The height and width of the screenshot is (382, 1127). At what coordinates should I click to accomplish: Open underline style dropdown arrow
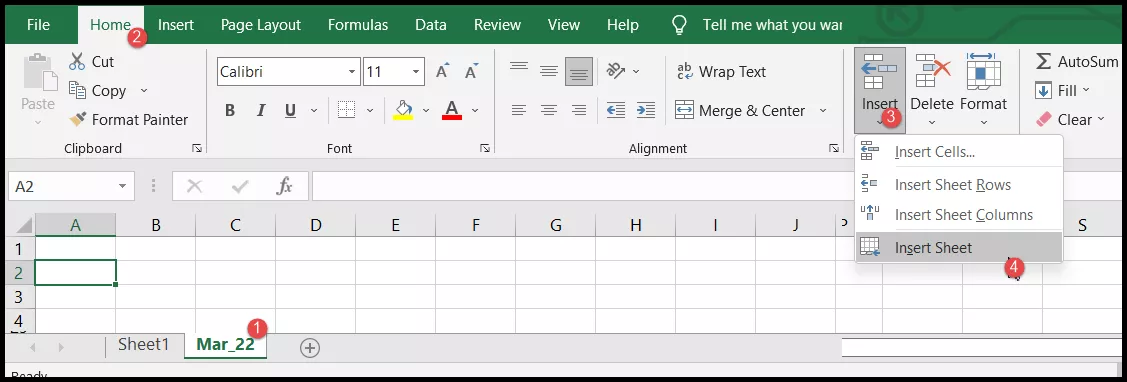click(313, 111)
